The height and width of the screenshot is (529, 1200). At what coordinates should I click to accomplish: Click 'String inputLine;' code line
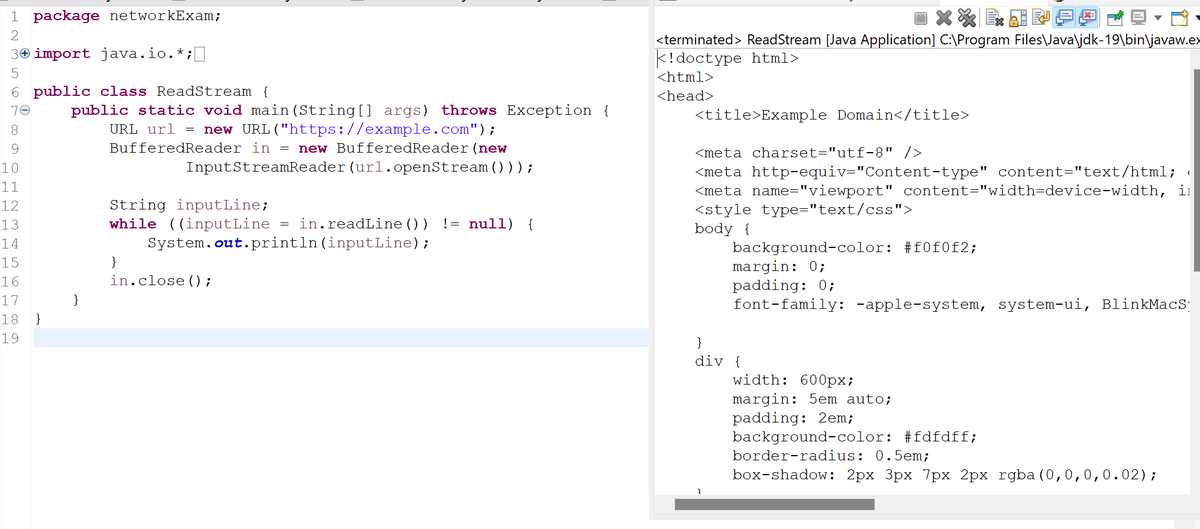(x=189, y=206)
